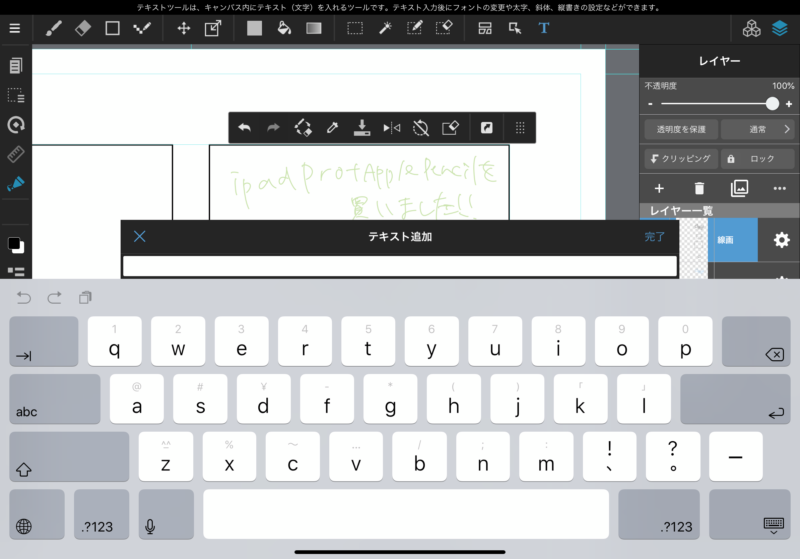Click the eyedropper in floating toolbar
The image size is (800, 559).
click(x=332, y=128)
